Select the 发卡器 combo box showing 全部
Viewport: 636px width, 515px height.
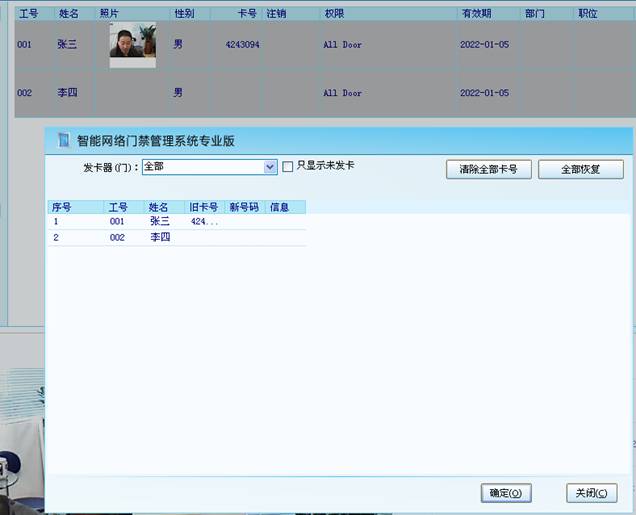tap(209, 167)
